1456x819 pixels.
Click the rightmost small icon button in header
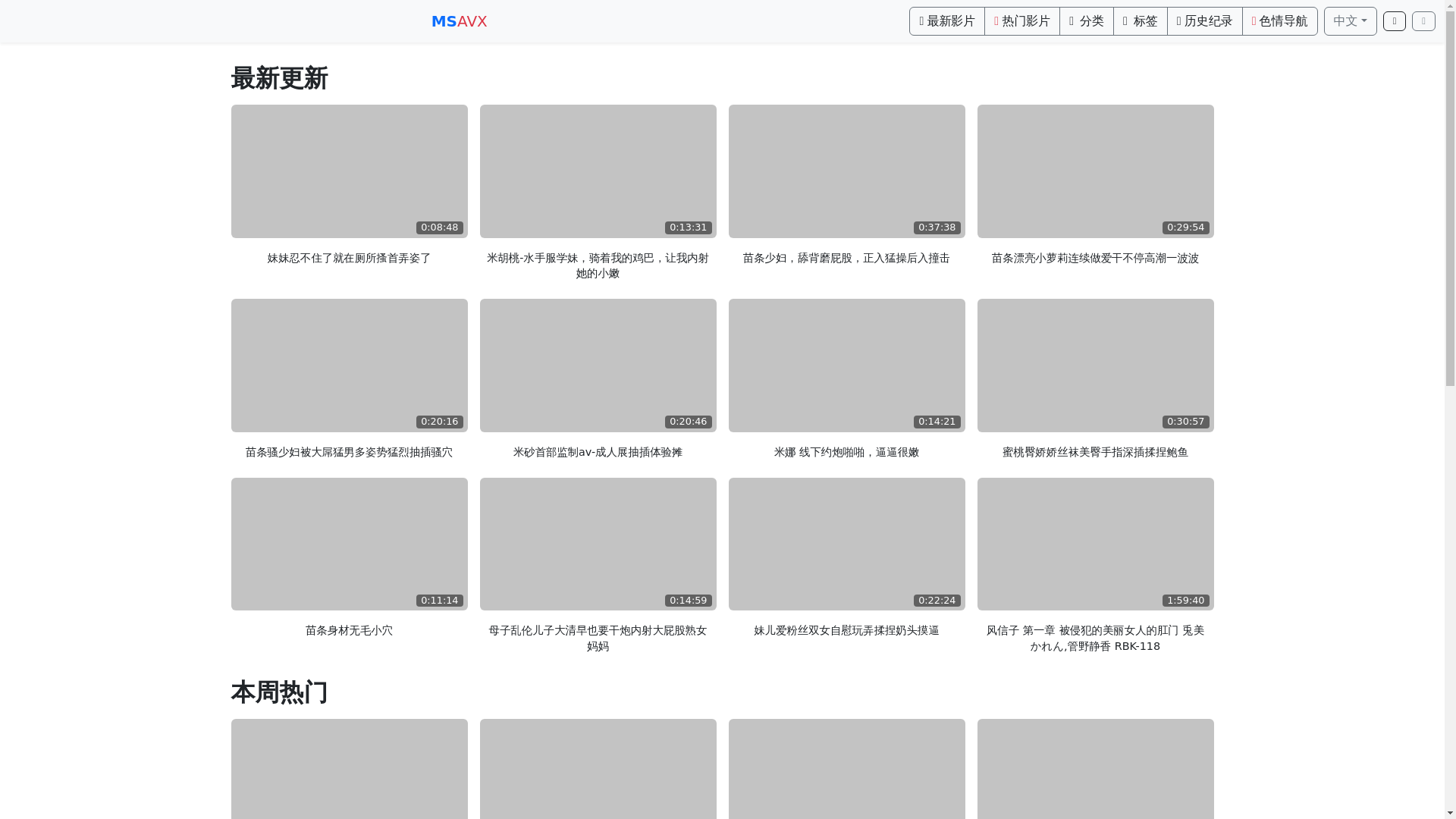[x=1423, y=21]
